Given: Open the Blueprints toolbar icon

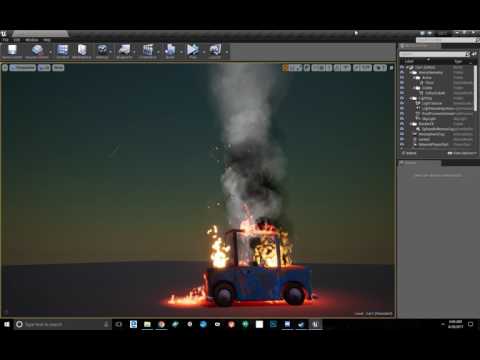Looking at the screenshot, I should 124,51.
